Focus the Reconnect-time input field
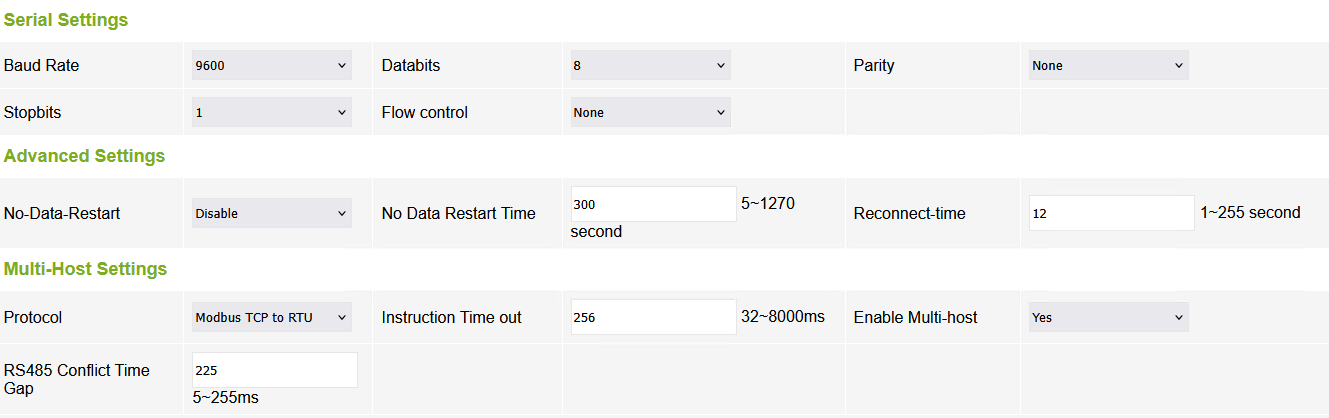 tap(1111, 213)
